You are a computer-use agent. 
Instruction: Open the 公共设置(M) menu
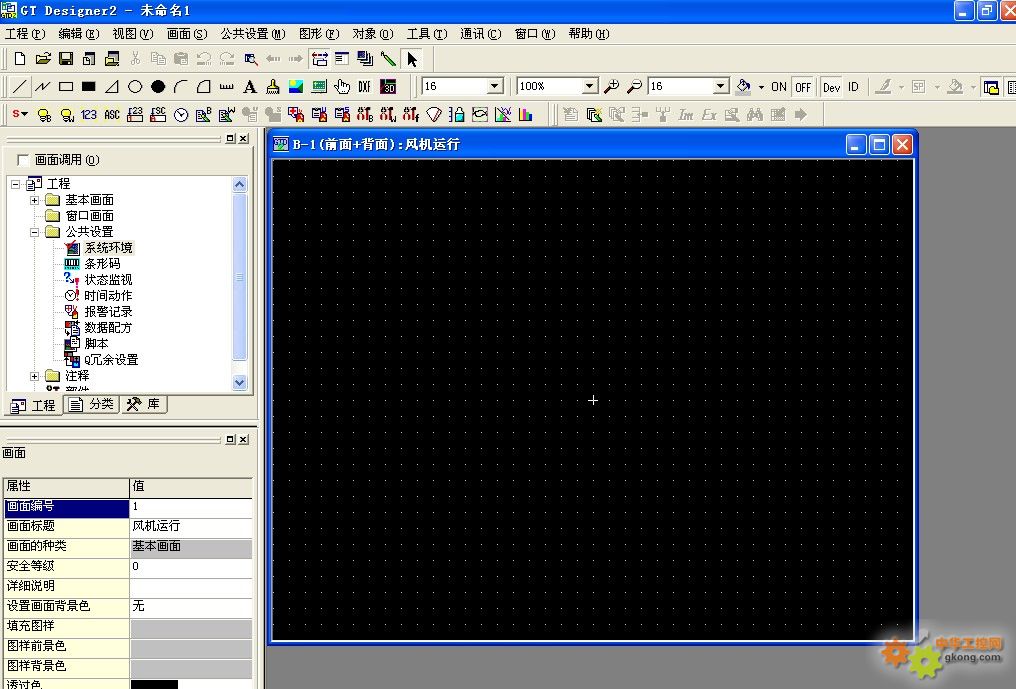click(252, 34)
